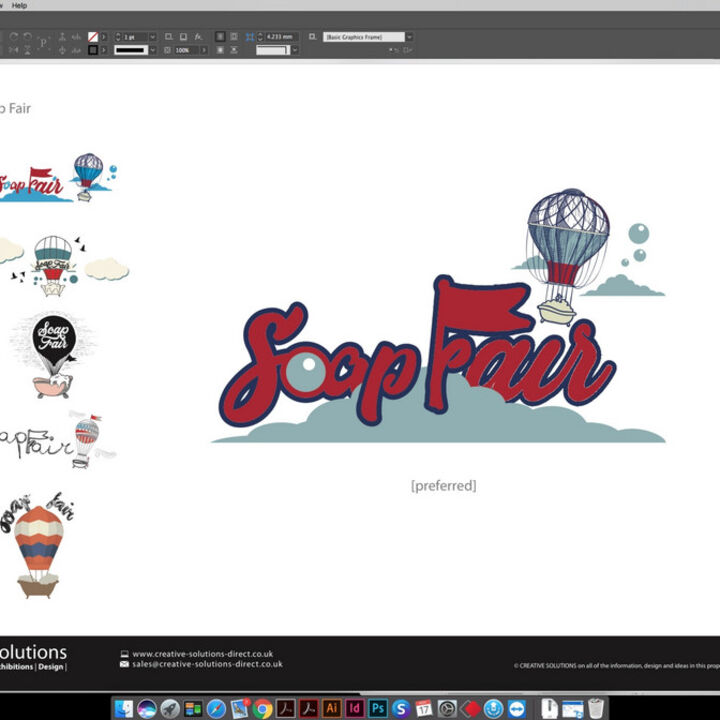
Task: Click icon between drop shadow and fx
Action: tap(183, 36)
